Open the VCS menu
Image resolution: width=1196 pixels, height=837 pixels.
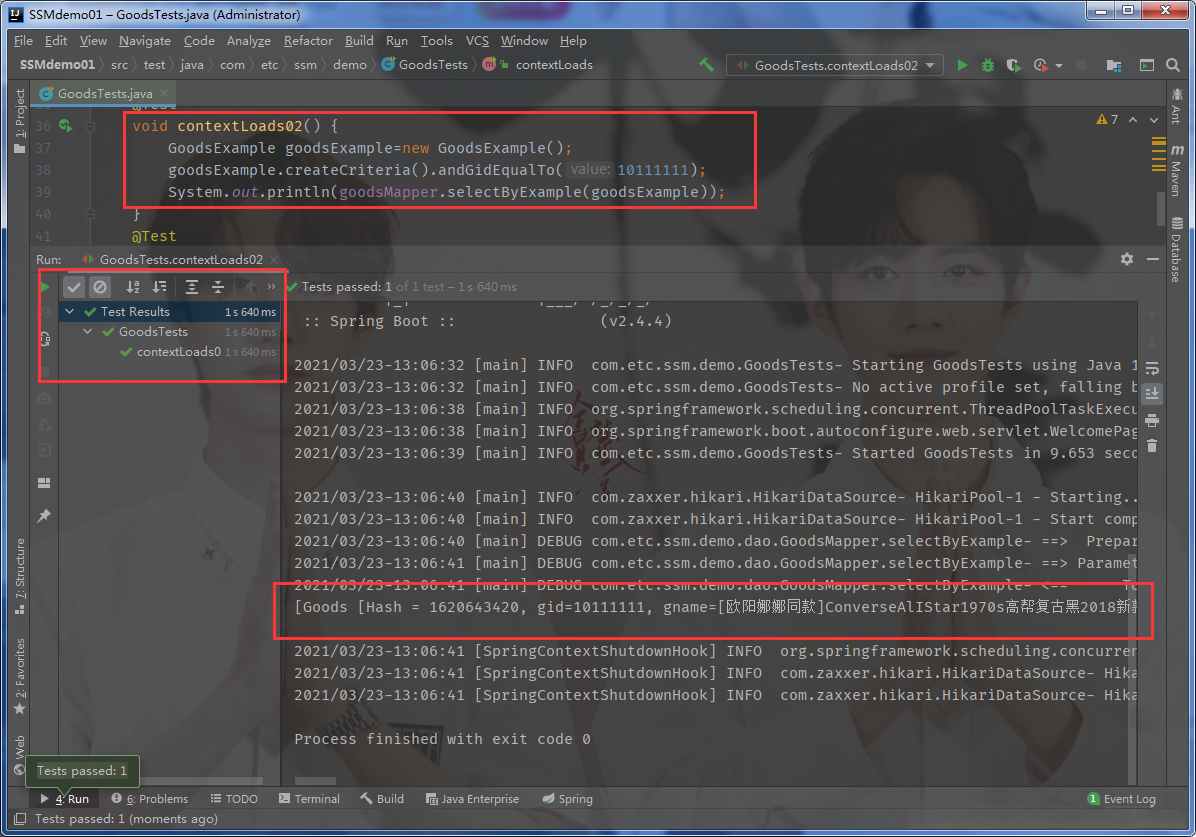click(x=477, y=40)
